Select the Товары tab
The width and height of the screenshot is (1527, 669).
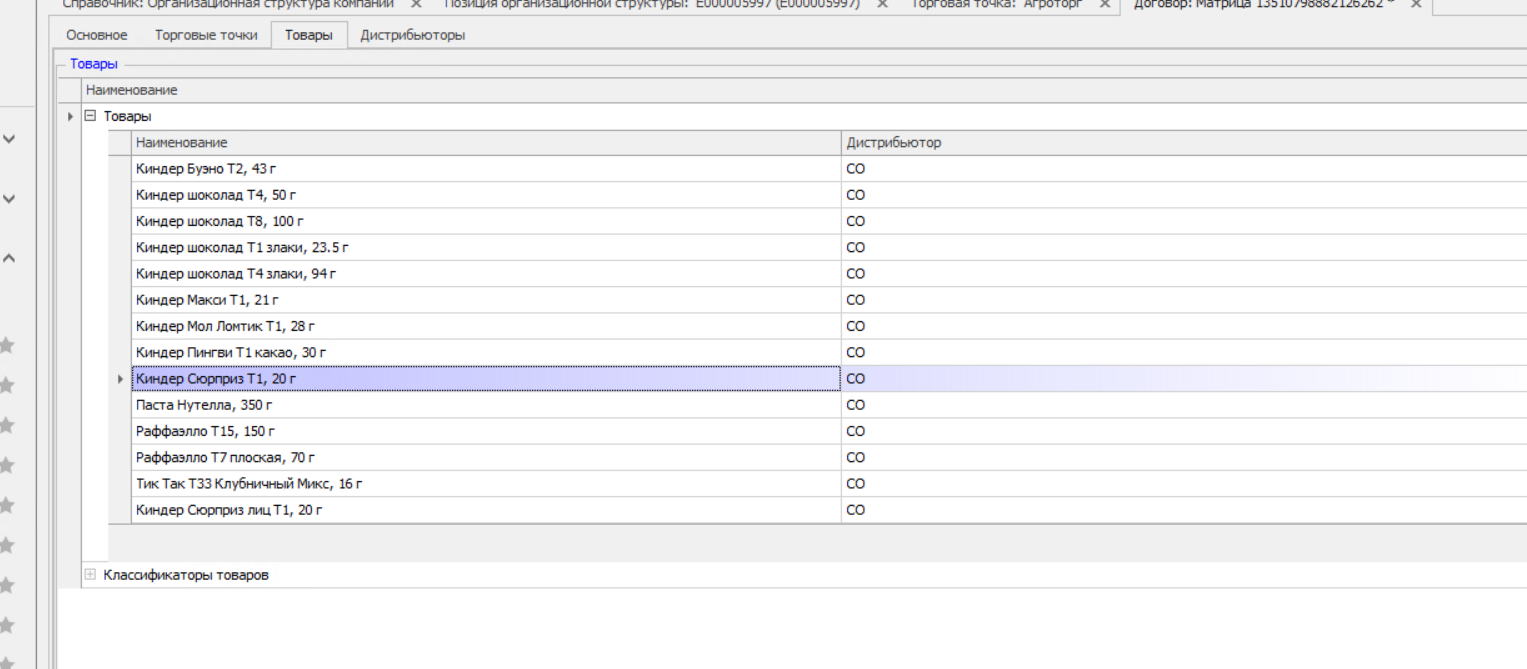click(309, 35)
